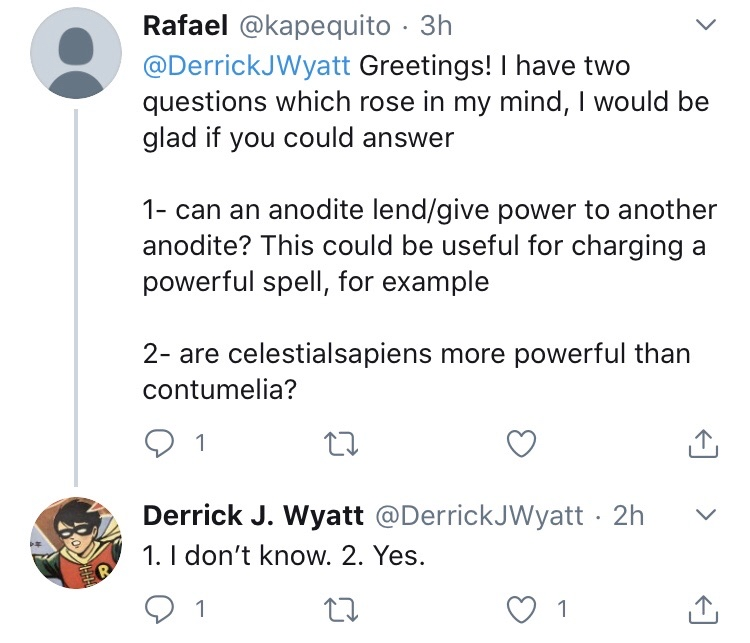Share Derrick J. Wyatt's reply
The height and width of the screenshot is (643, 750).
703,608
